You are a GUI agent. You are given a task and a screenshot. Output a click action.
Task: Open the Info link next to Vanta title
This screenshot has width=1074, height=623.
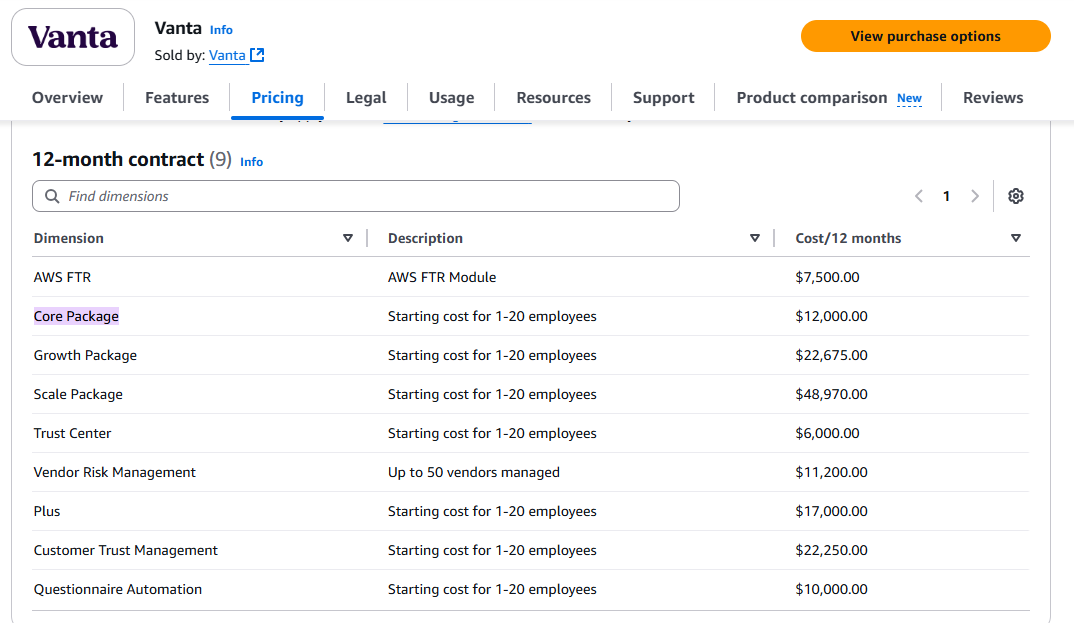pyautogui.click(x=221, y=30)
